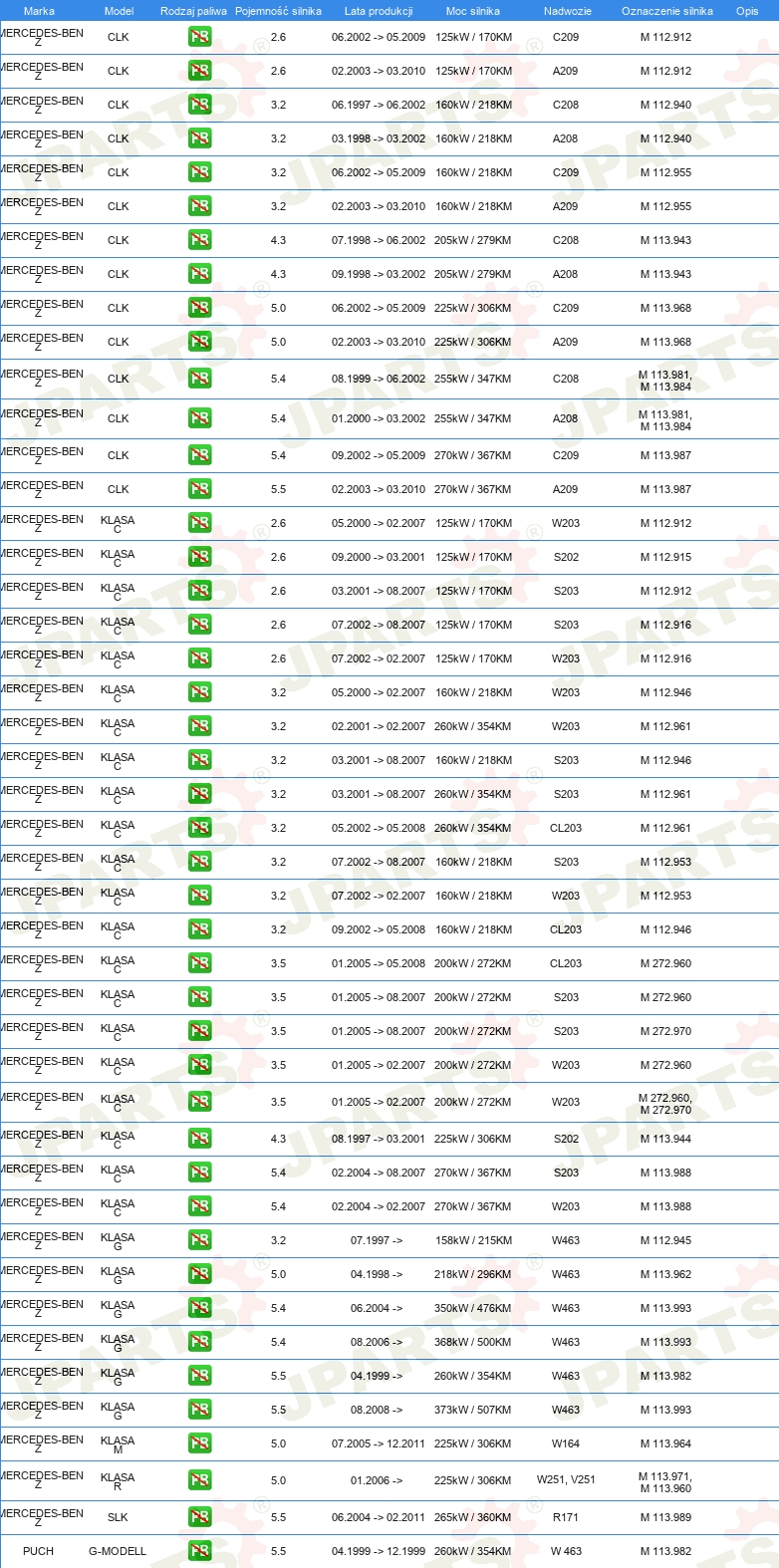Select engine code M 112.945
Image resolution: width=779 pixels, height=1568 pixels.
click(x=665, y=1241)
